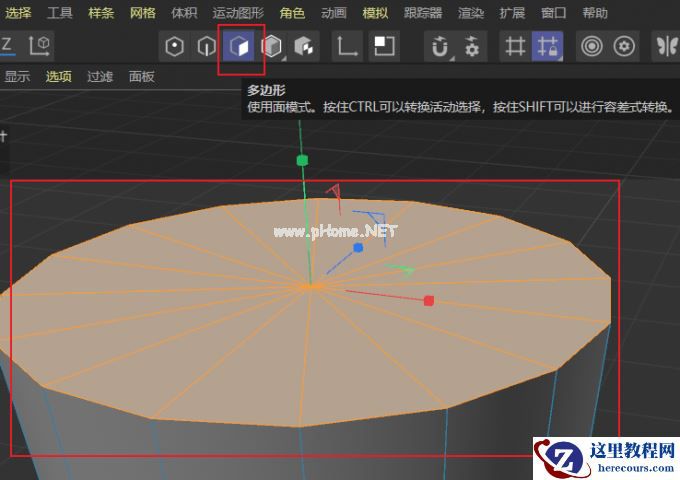Click the workplane grid icon

tap(515, 46)
